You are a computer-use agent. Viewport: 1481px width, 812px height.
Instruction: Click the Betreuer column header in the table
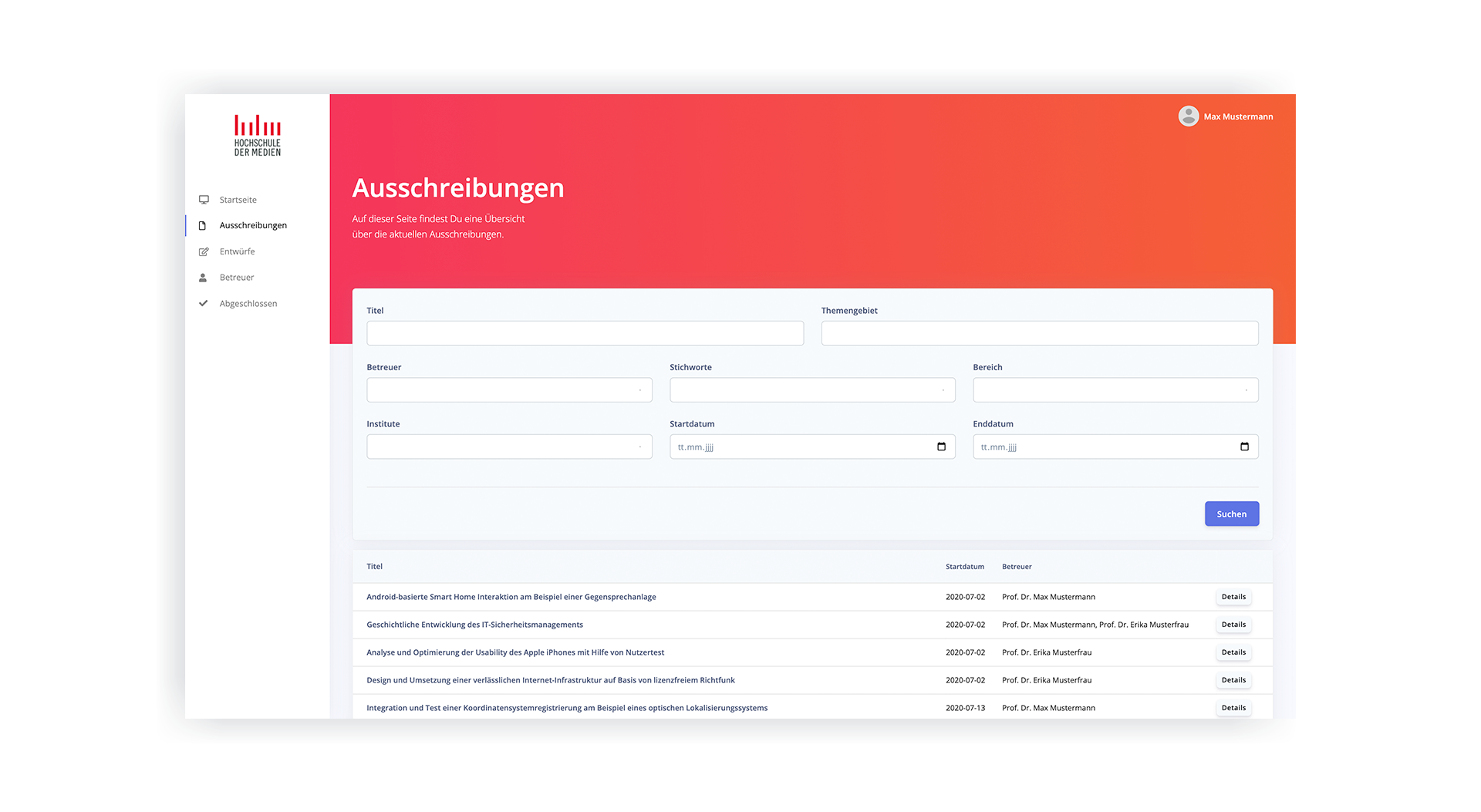[x=1017, y=567]
